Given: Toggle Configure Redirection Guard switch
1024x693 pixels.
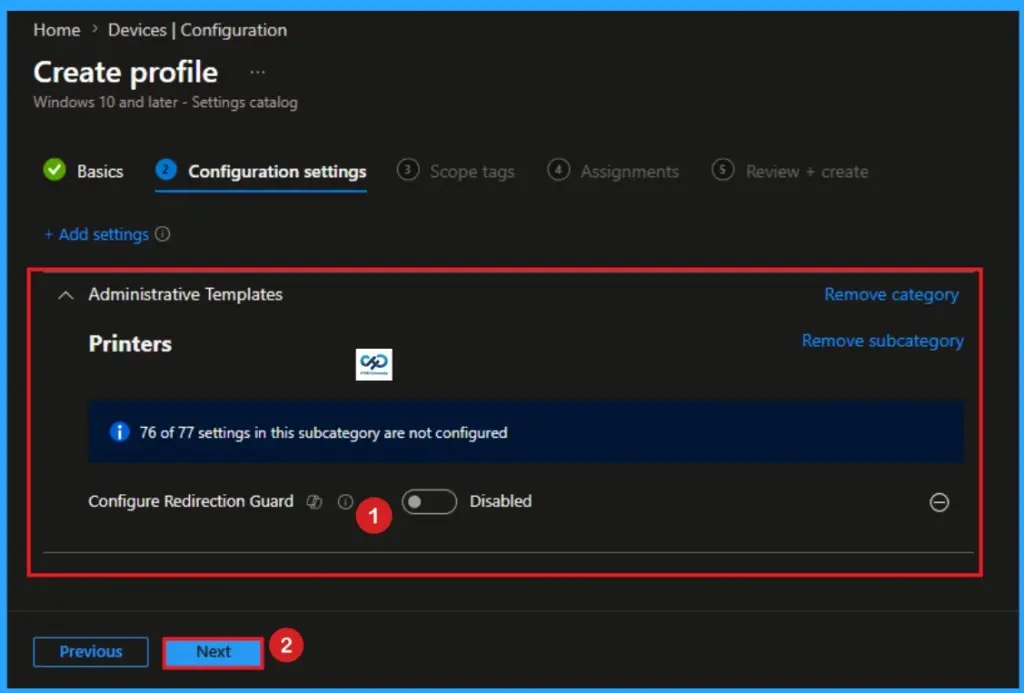Looking at the screenshot, I should (x=429, y=502).
